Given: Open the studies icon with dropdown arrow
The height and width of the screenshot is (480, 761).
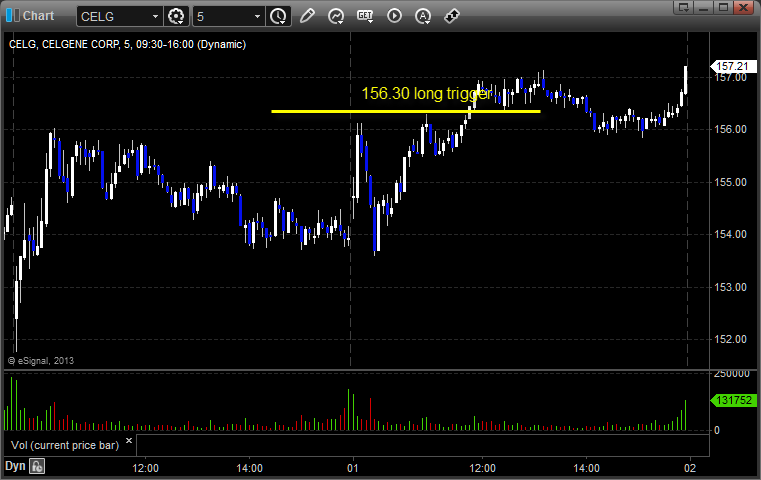Looking at the screenshot, I should (x=336, y=16).
